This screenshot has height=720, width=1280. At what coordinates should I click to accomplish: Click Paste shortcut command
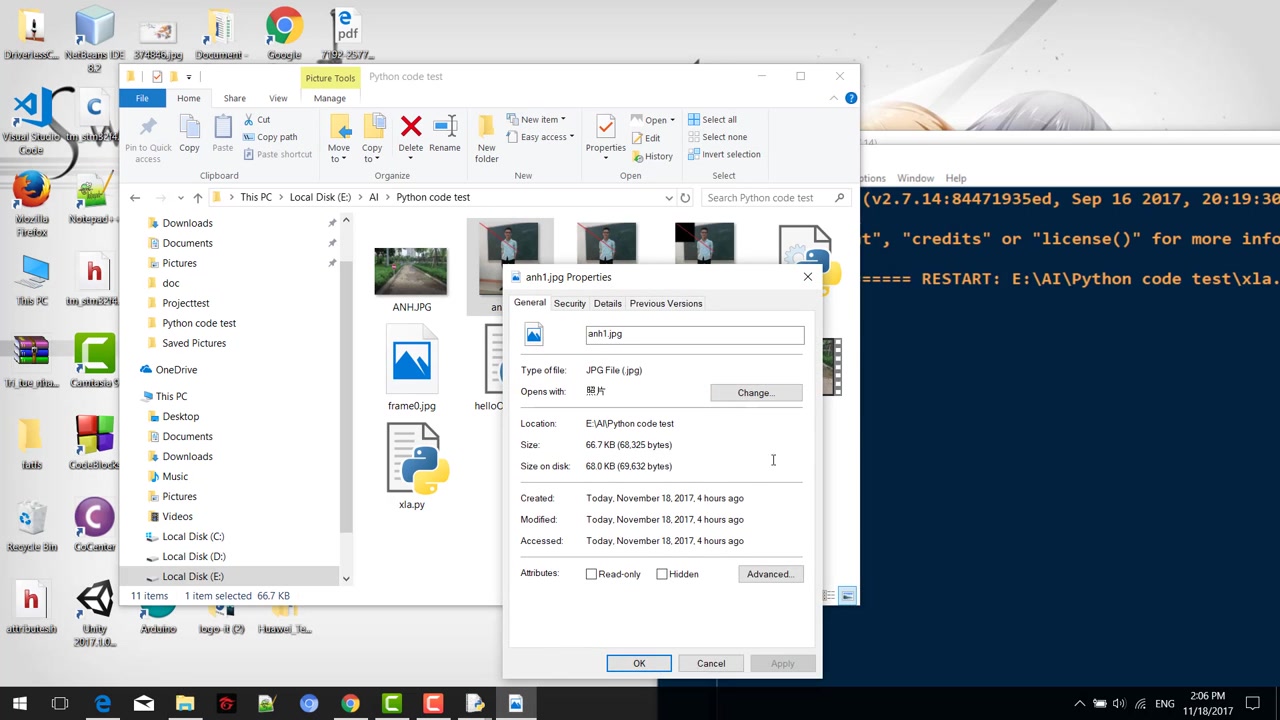pos(277,155)
